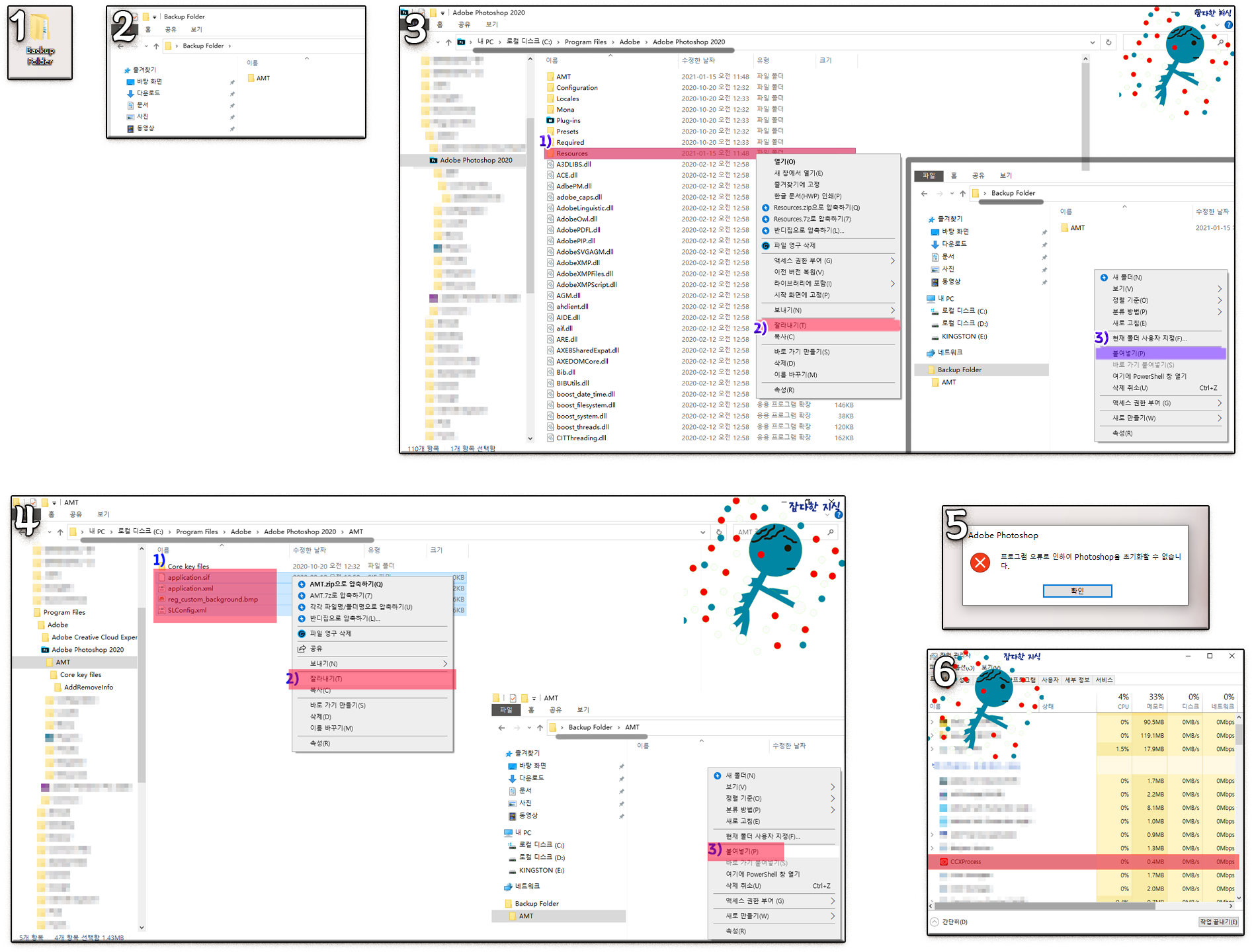Click 작업 끝내기(E) in Task Manager
This screenshot has width=1252, height=952.
(x=1218, y=922)
